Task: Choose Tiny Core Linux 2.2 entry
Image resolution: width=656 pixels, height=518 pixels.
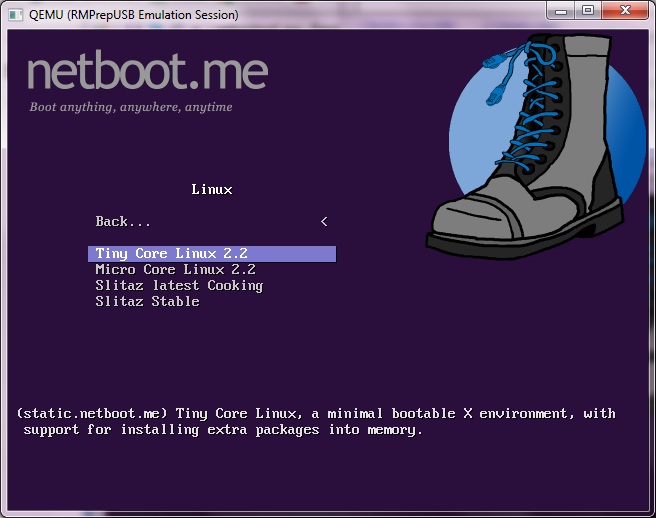Action: pos(212,254)
